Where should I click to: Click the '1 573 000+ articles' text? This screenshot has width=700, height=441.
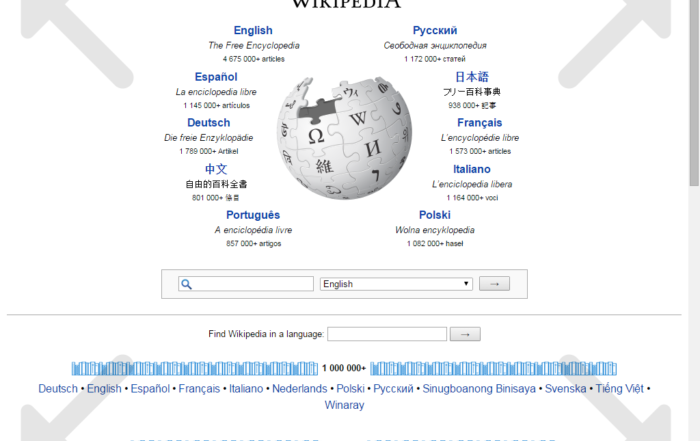click(480, 151)
